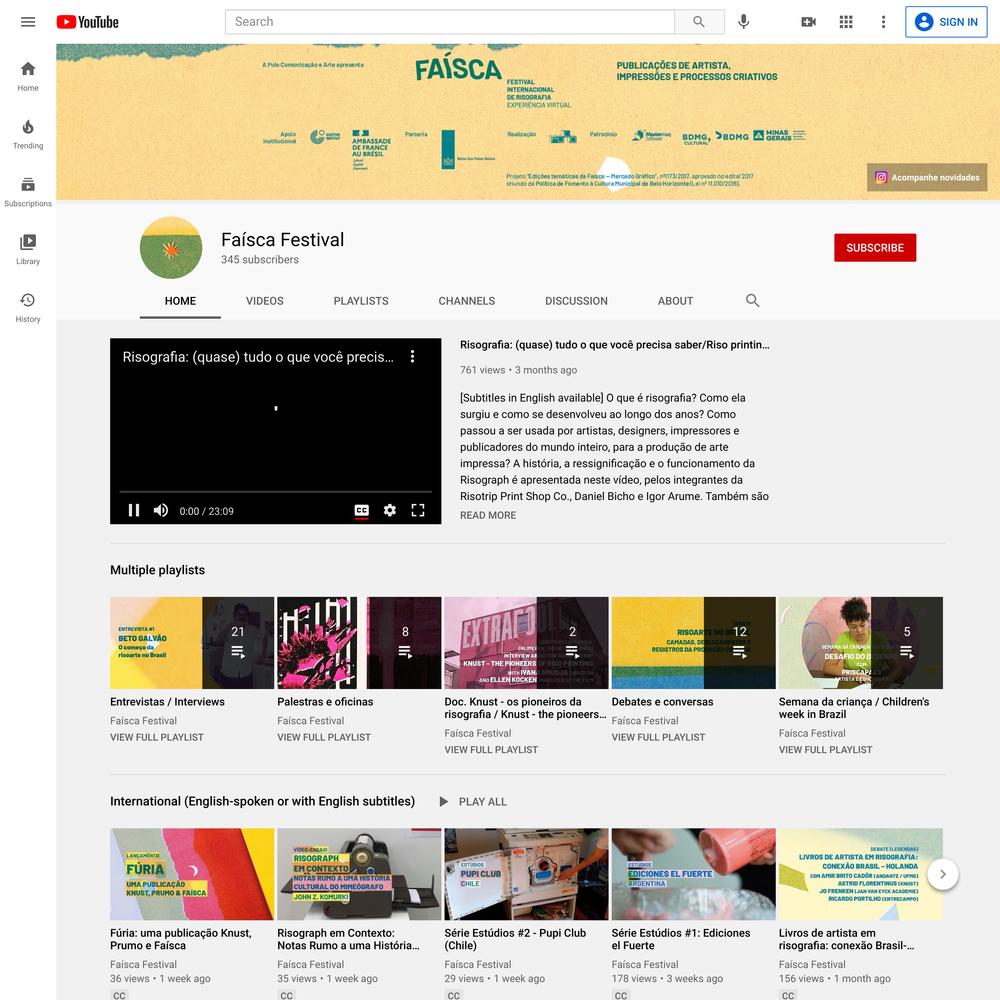This screenshot has width=1000, height=1000.
Task: Open the featured video's three-dot menu
Action: point(413,357)
